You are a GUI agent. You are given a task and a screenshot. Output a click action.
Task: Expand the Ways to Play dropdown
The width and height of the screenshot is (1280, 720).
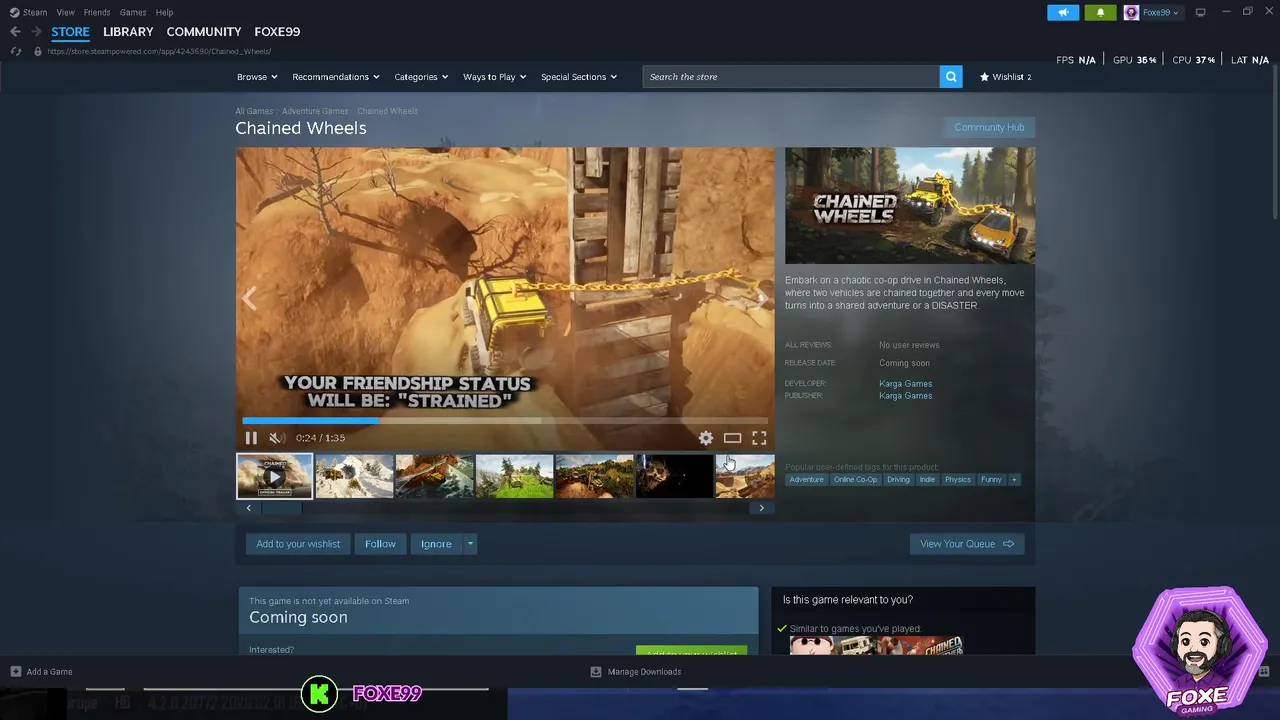pyautogui.click(x=494, y=77)
